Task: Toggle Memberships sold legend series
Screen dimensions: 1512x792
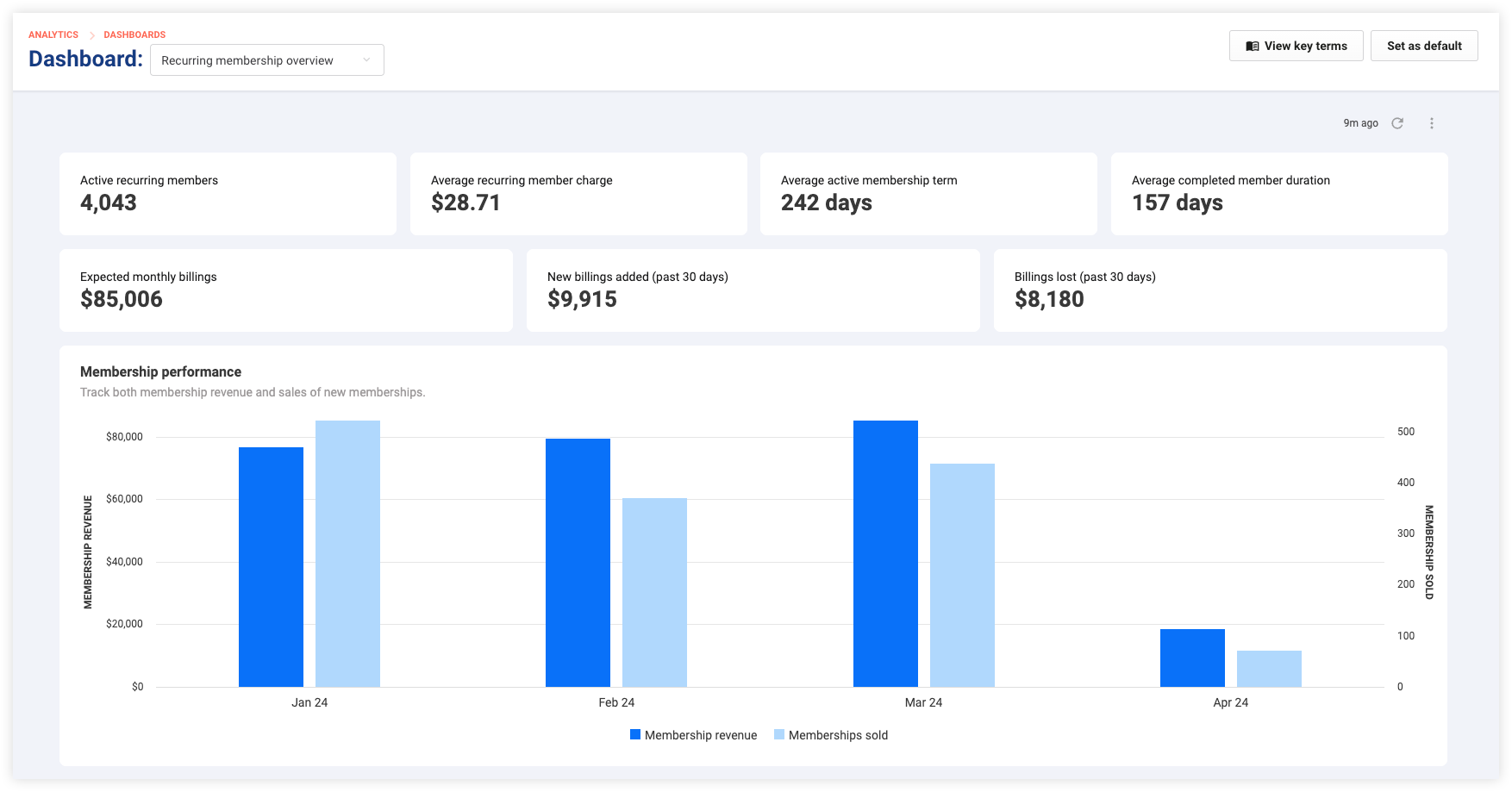Action: pyautogui.click(x=831, y=735)
